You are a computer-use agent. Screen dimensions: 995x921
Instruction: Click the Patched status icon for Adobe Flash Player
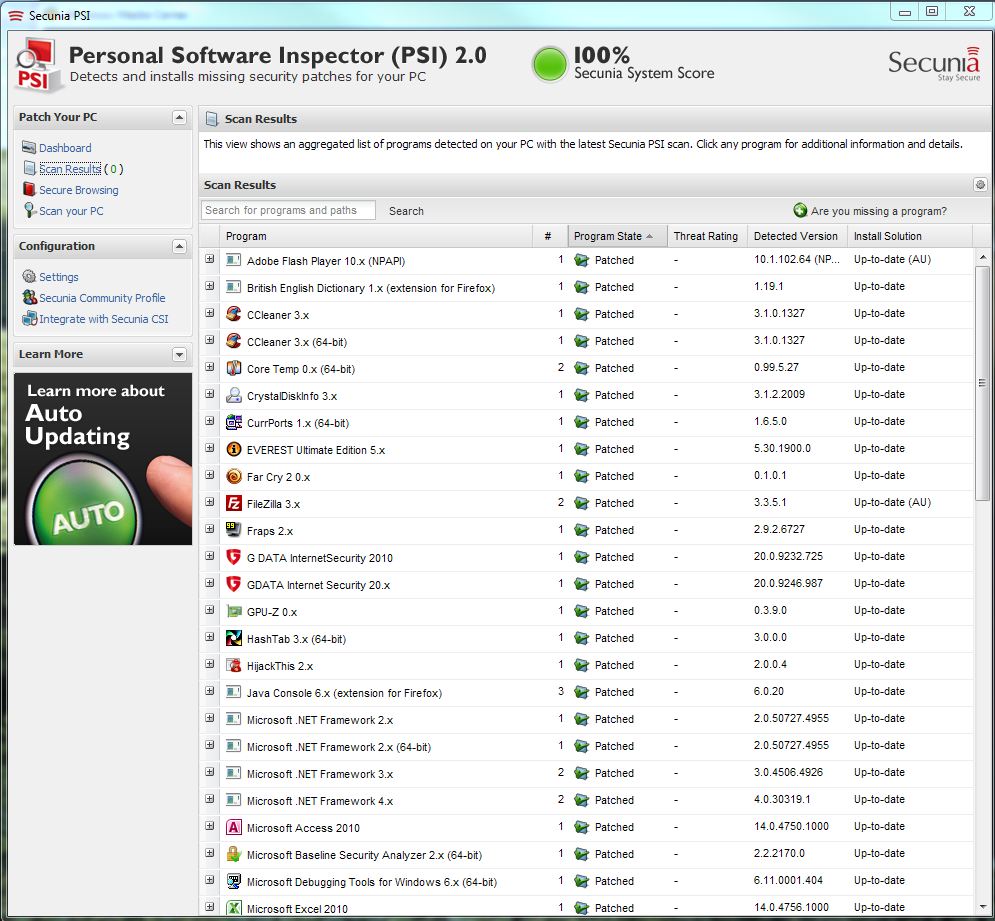click(581, 260)
